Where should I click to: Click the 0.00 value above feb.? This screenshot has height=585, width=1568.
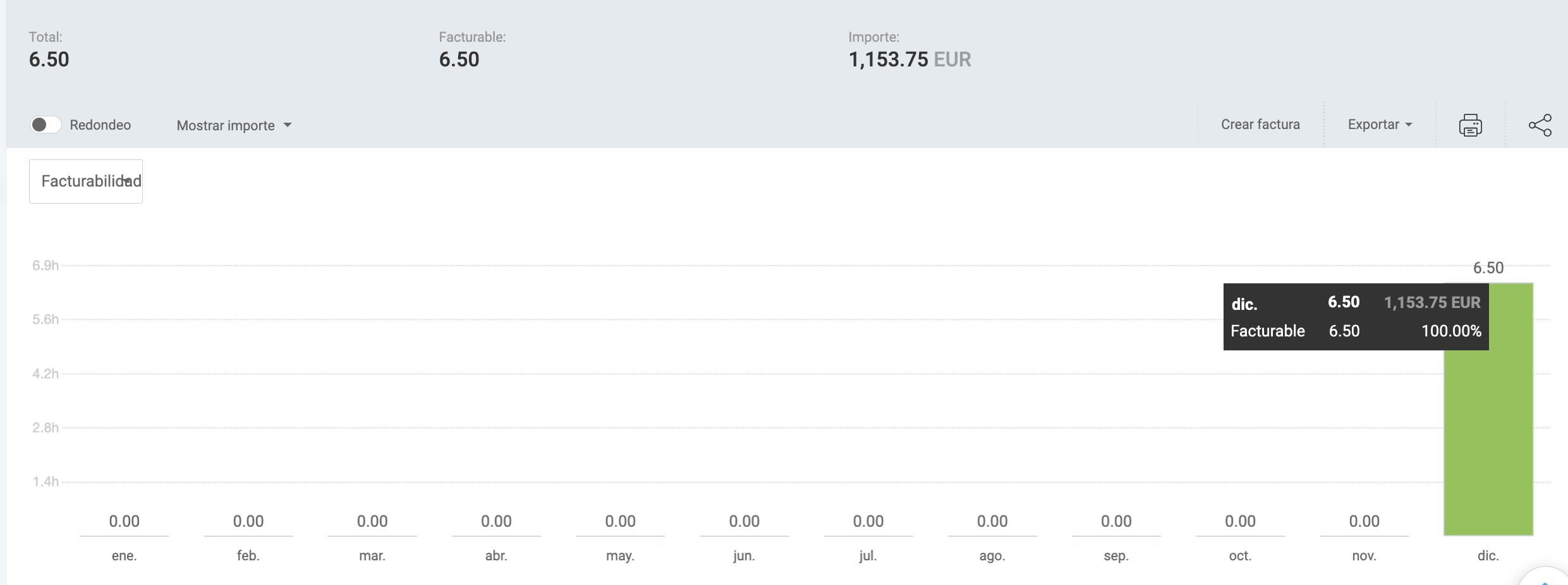pos(248,521)
